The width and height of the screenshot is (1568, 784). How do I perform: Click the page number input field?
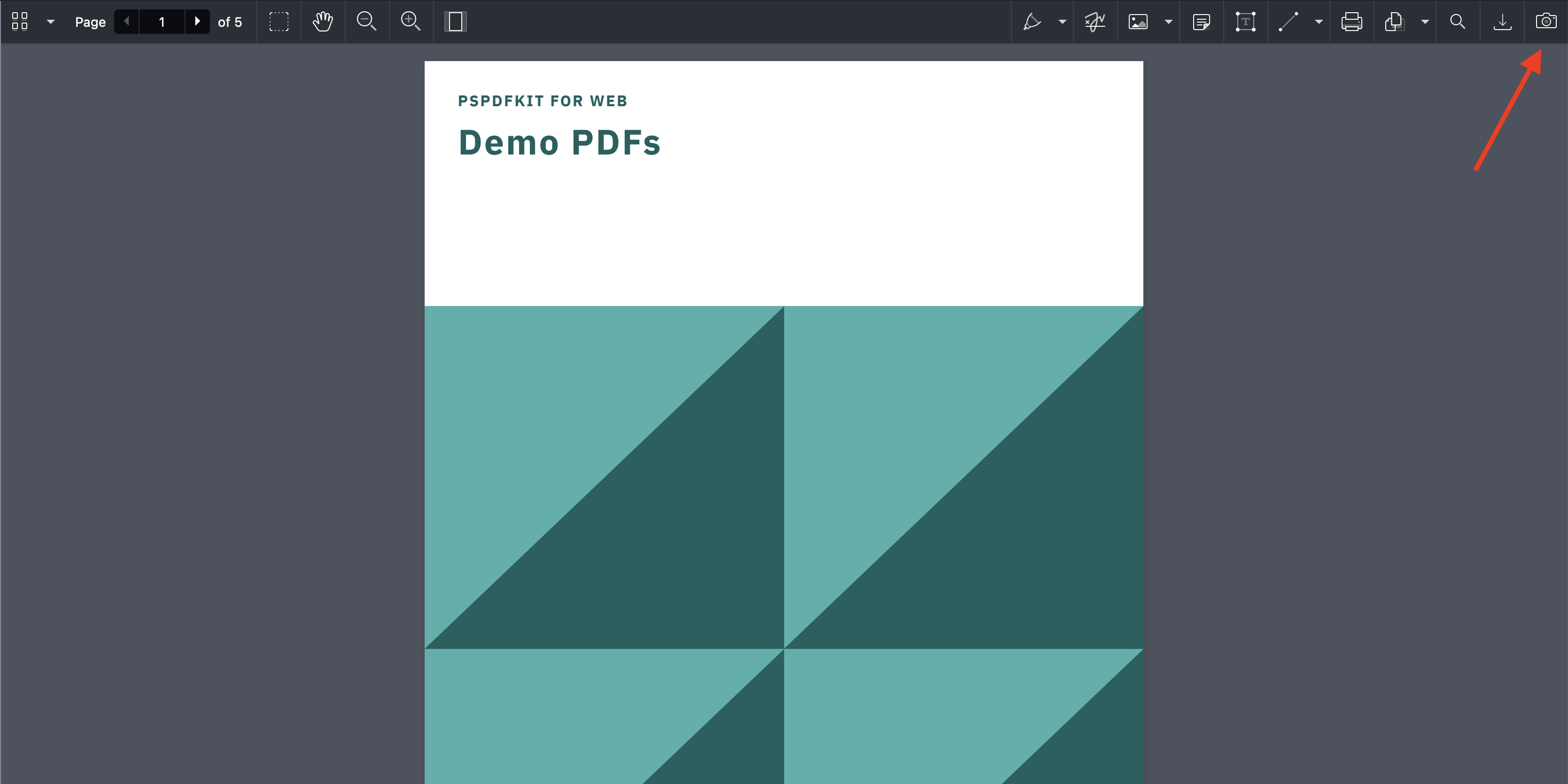(x=162, y=21)
